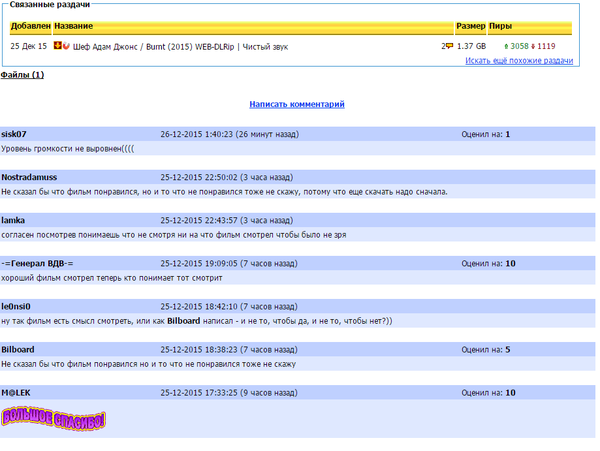600x451 pixels.
Task: Sort by the 'Размер' column header
Action: (x=470, y=26)
